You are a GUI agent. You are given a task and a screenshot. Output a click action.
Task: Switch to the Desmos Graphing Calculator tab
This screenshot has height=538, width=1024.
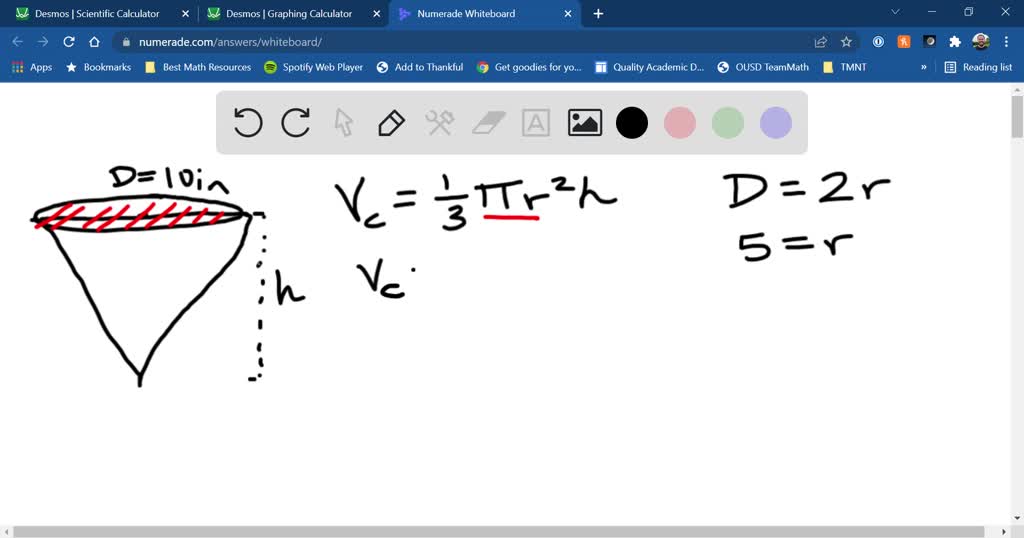point(288,14)
